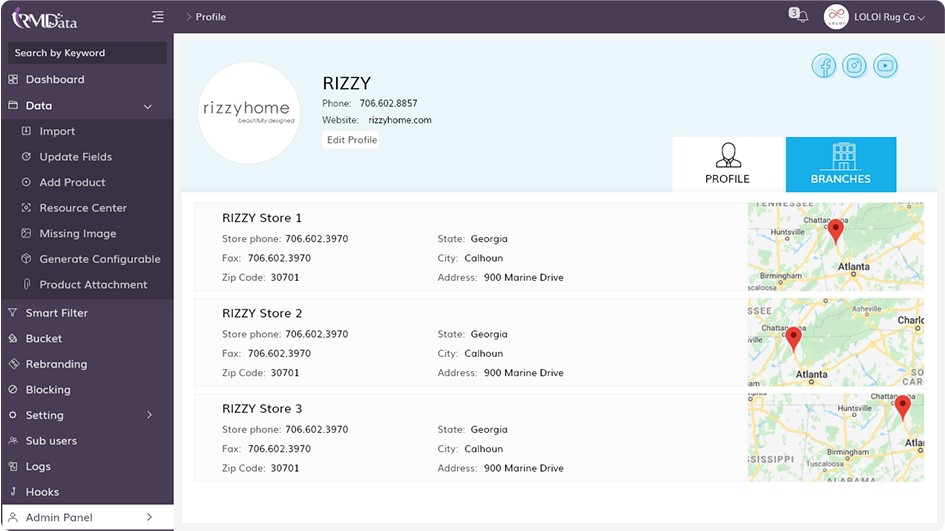
Task: Open the Facebook social link icon
Action: 823,66
